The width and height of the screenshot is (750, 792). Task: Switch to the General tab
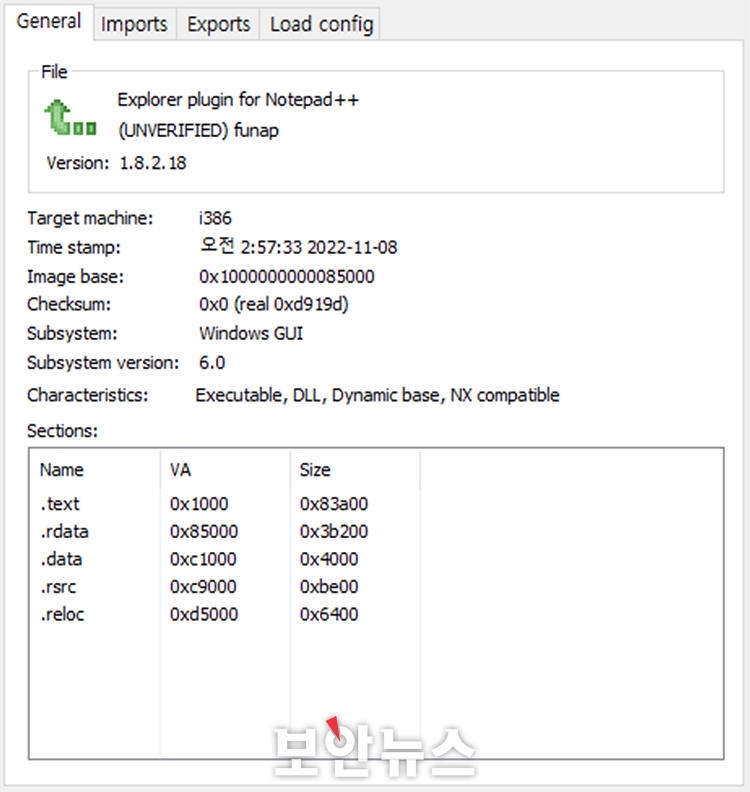tap(49, 22)
